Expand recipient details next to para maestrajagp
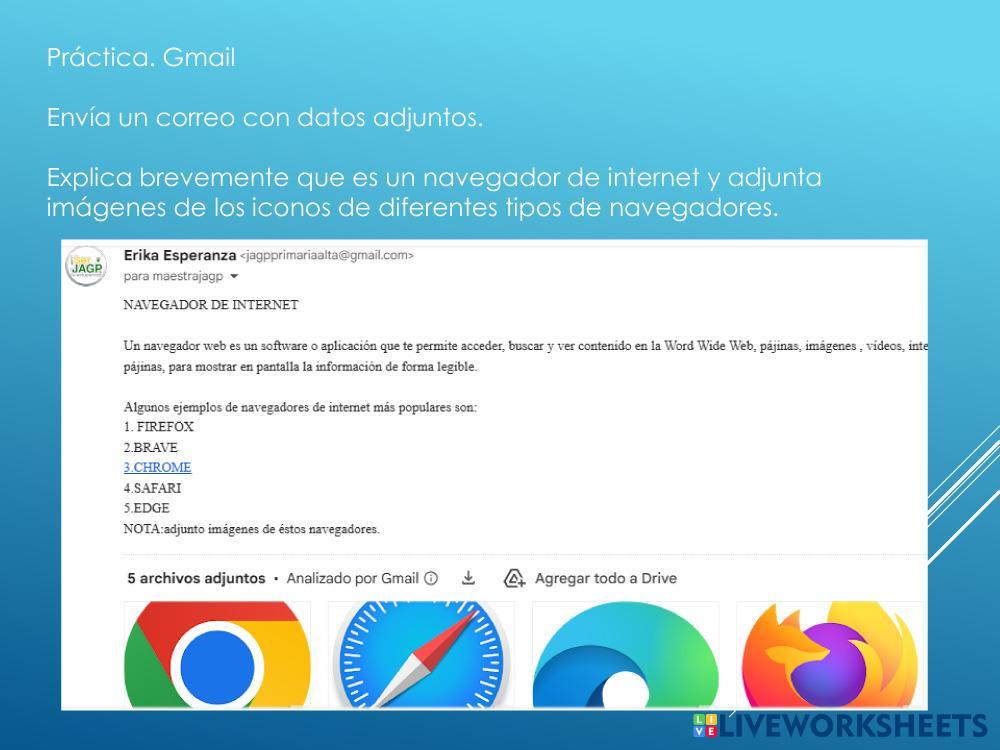Screen dimensions: 1000x750 (x=234, y=276)
